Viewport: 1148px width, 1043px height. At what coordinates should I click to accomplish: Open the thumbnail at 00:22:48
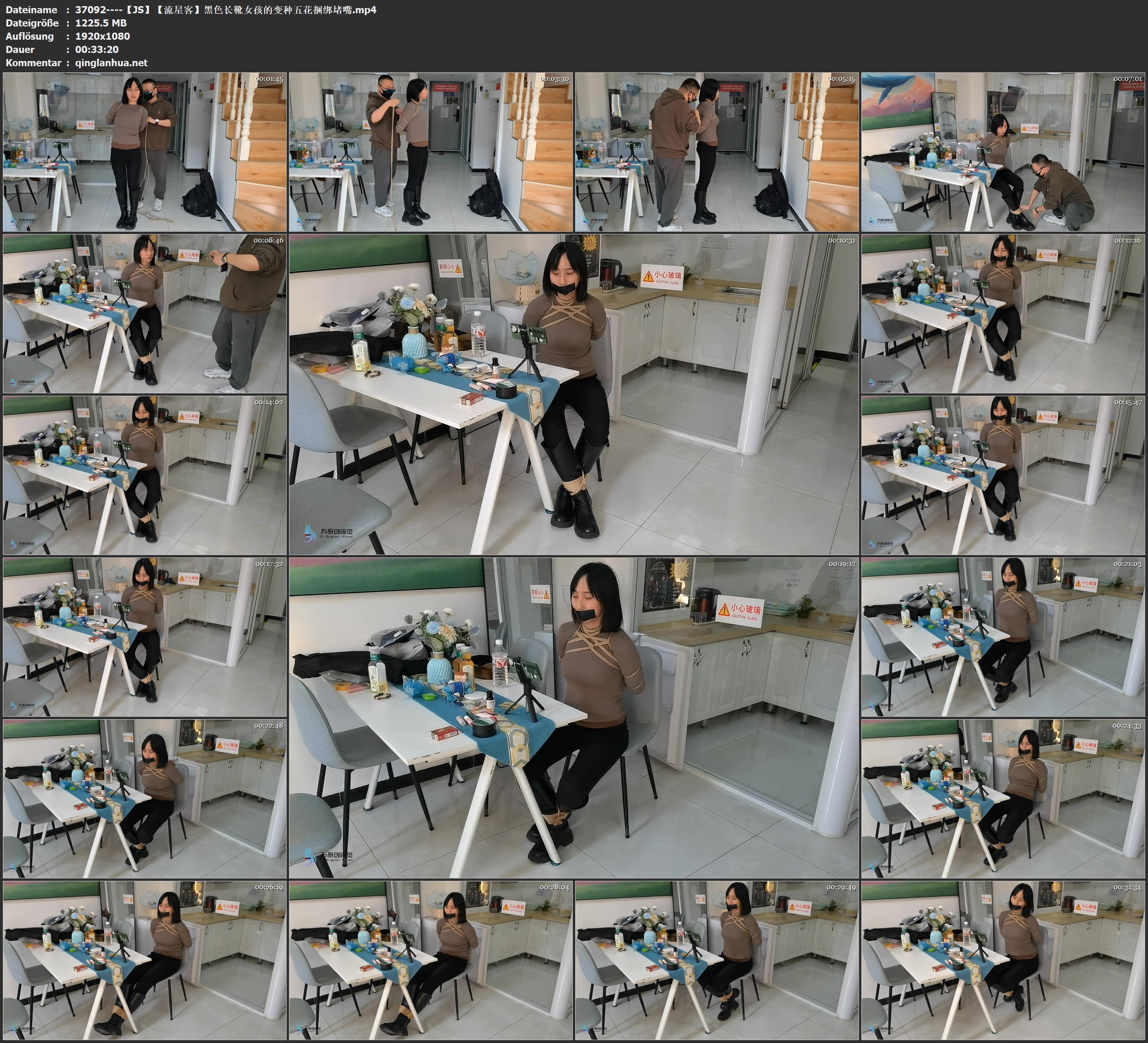pyautogui.click(x=145, y=799)
